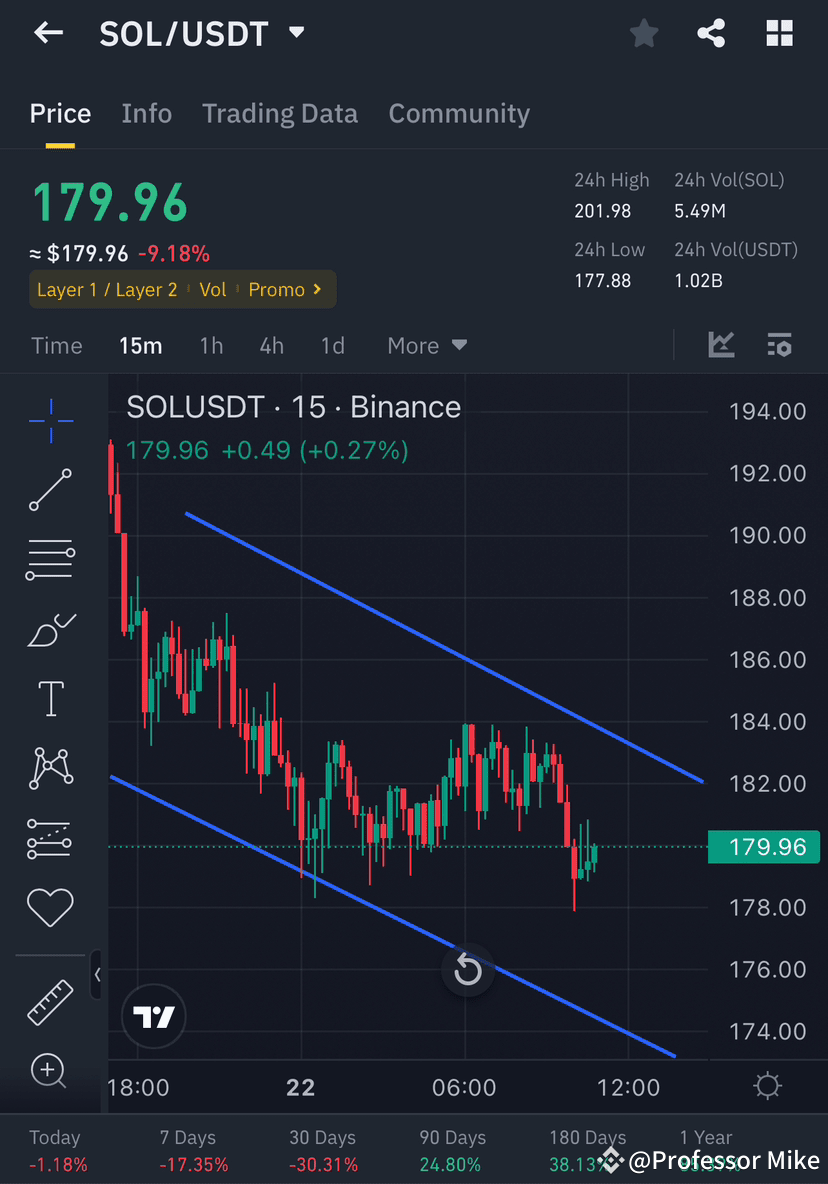The width and height of the screenshot is (828, 1184).
Task: Open the horizontal lines tool
Action: click(50, 559)
